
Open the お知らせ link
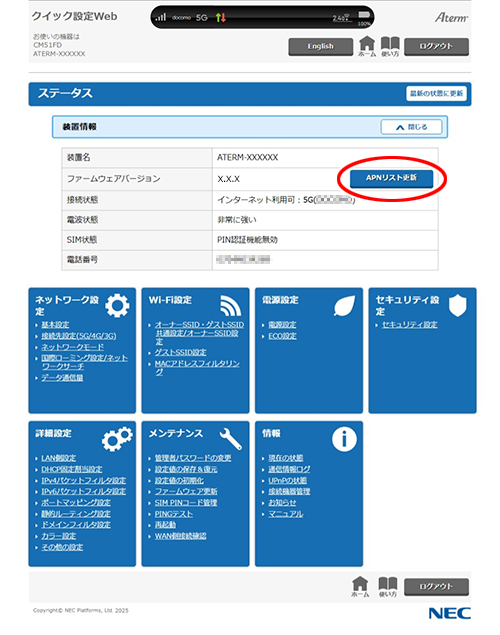click(282, 503)
